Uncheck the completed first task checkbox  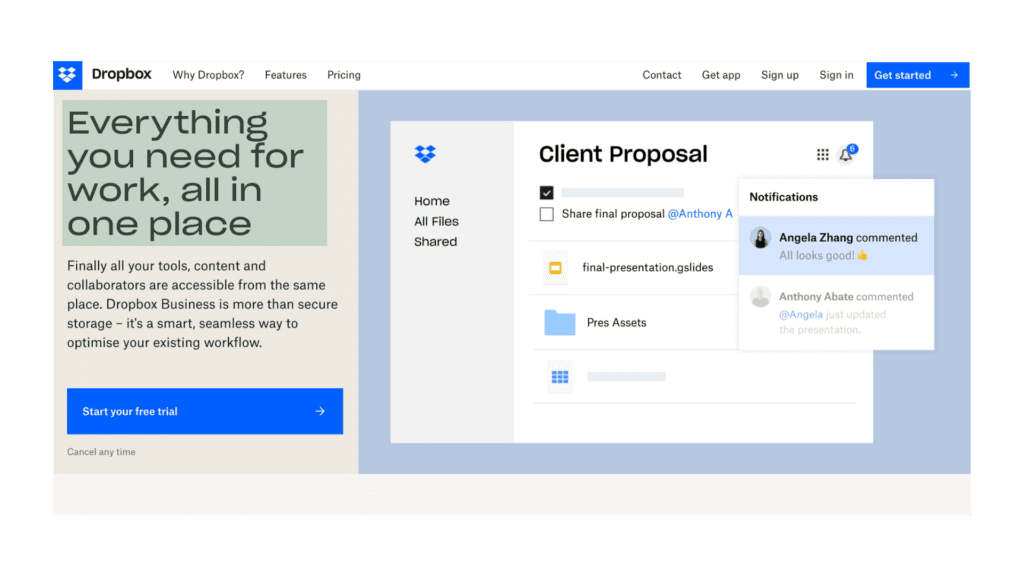pyautogui.click(x=547, y=193)
